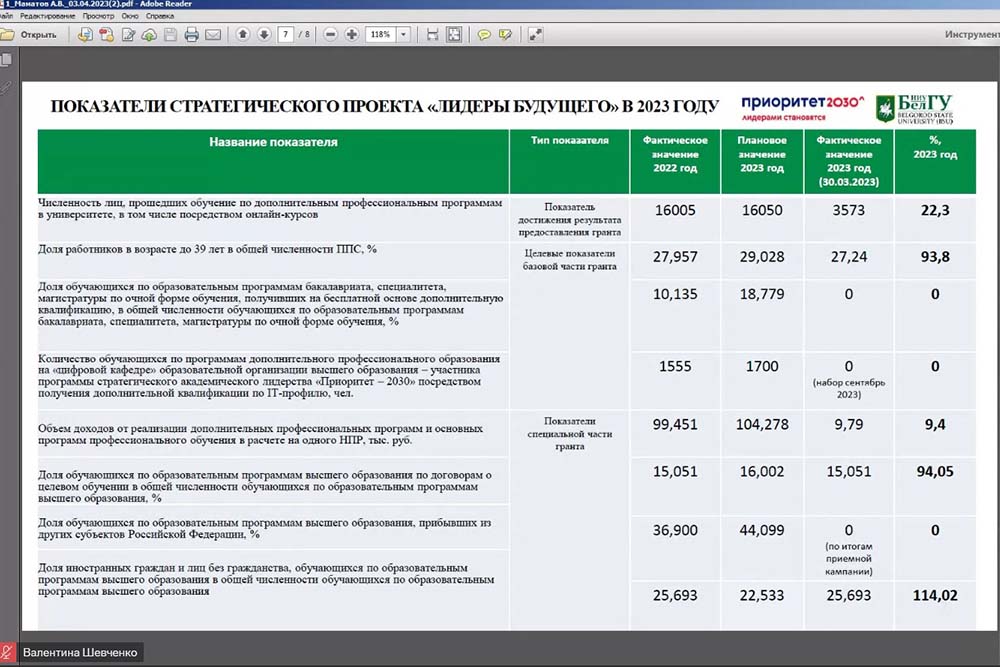The height and width of the screenshot is (667, 1000).
Task: Click the Print icon in the toolbar
Action: click(x=191, y=34)
